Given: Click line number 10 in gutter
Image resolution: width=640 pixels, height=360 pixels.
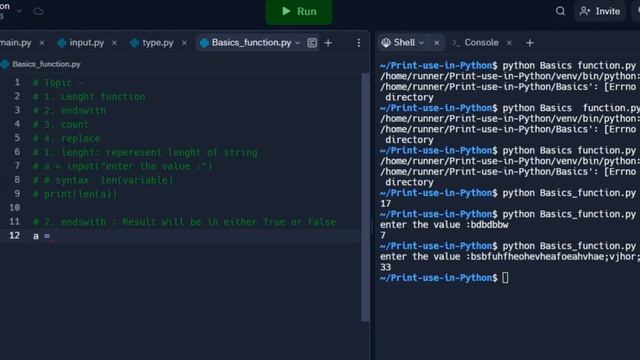Looking at the screenshot, I should (15, 207).
